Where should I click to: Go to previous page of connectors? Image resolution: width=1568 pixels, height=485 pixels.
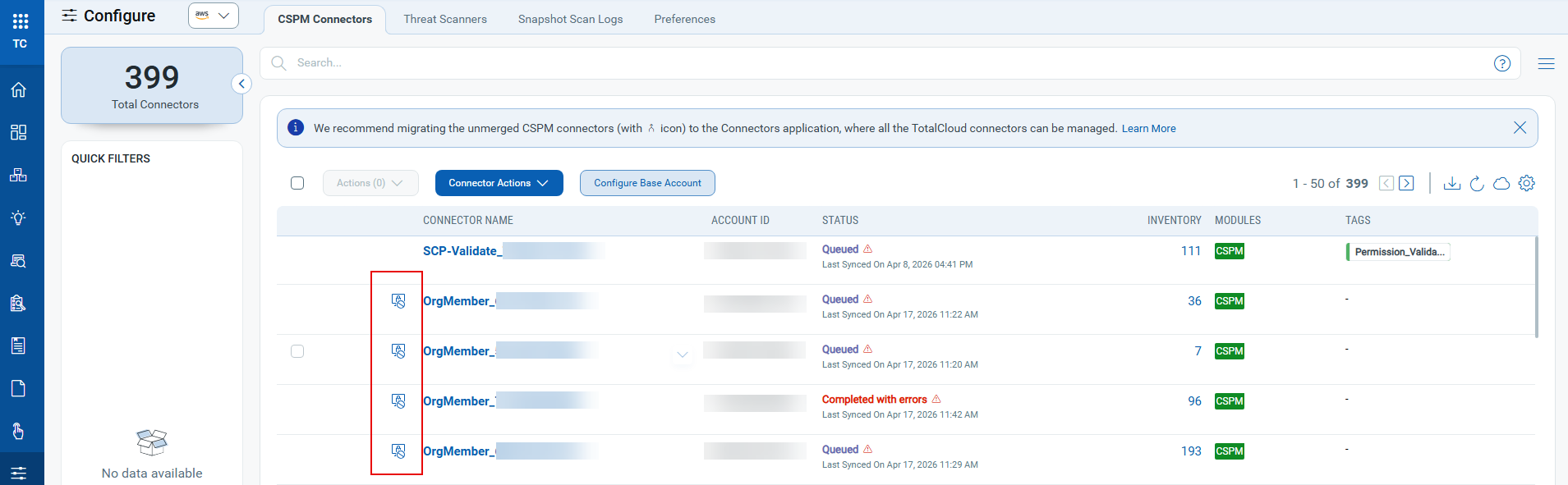coord(1386,183)
